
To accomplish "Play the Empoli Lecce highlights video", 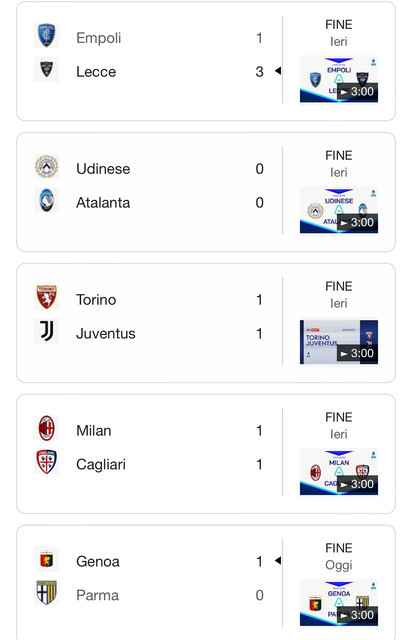I will tap(339, 80).
